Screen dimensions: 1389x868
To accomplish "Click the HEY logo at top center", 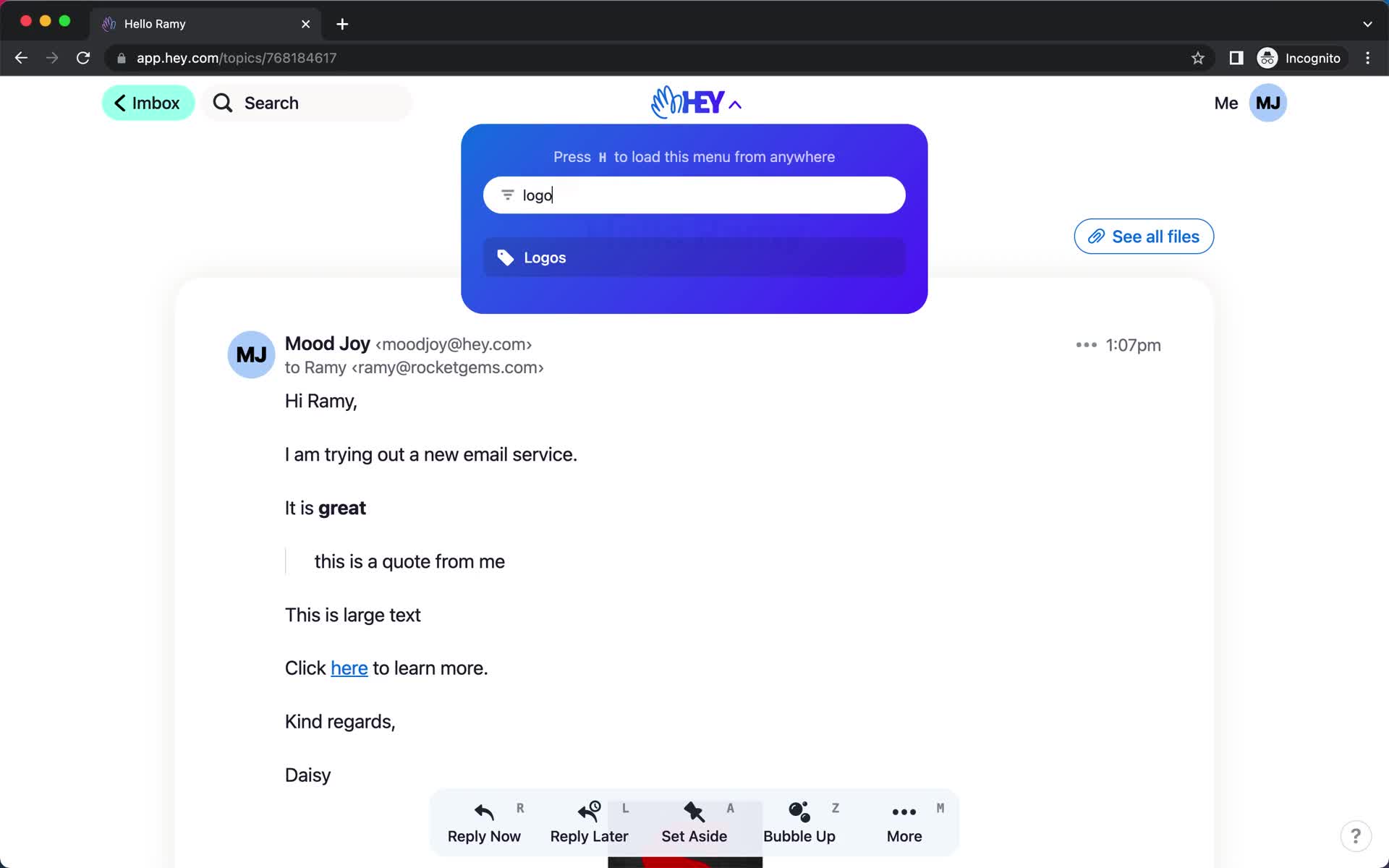I will point(694,103).
